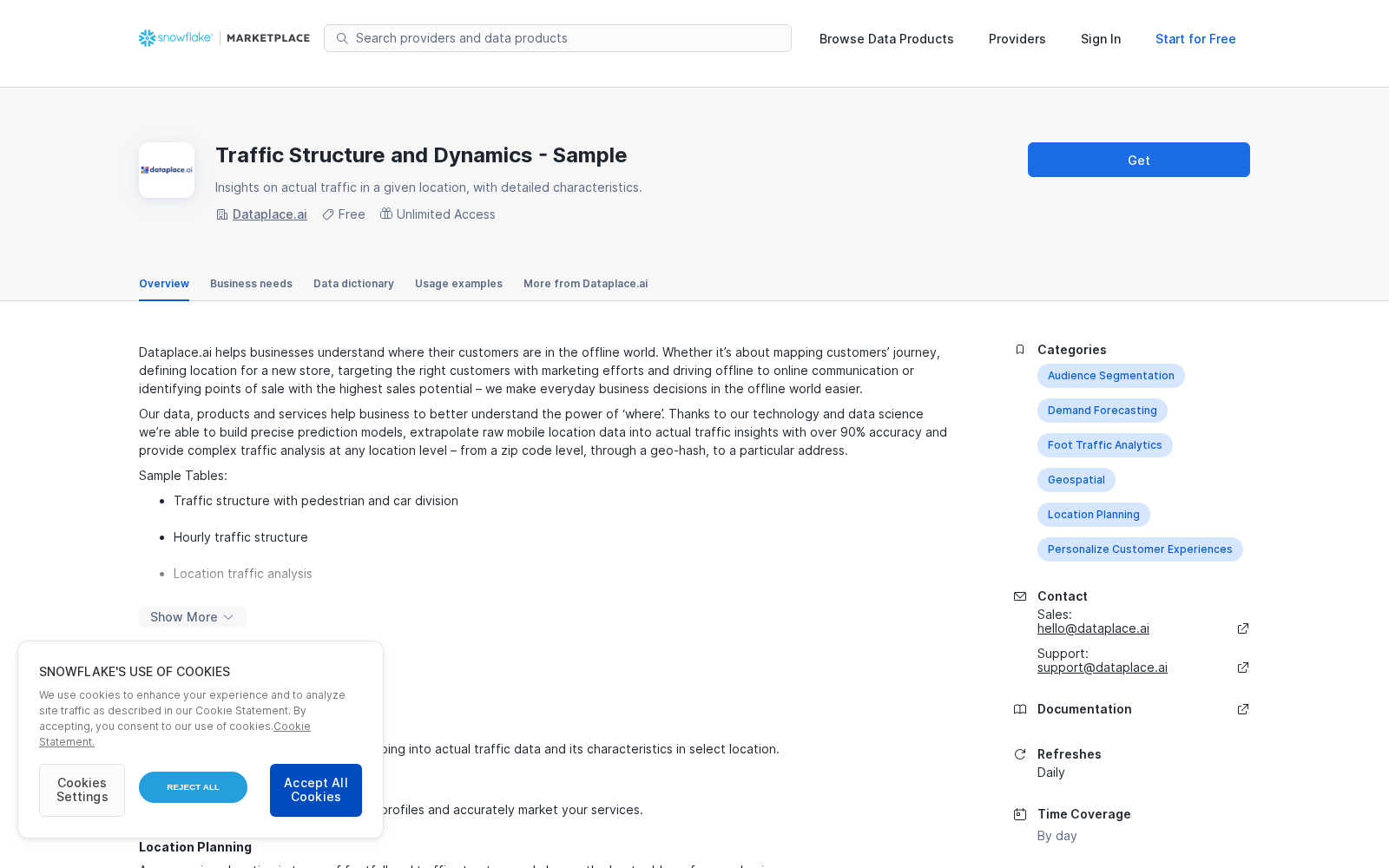Open external link icon for hello@dataplace.ai

click(1243, 628)
